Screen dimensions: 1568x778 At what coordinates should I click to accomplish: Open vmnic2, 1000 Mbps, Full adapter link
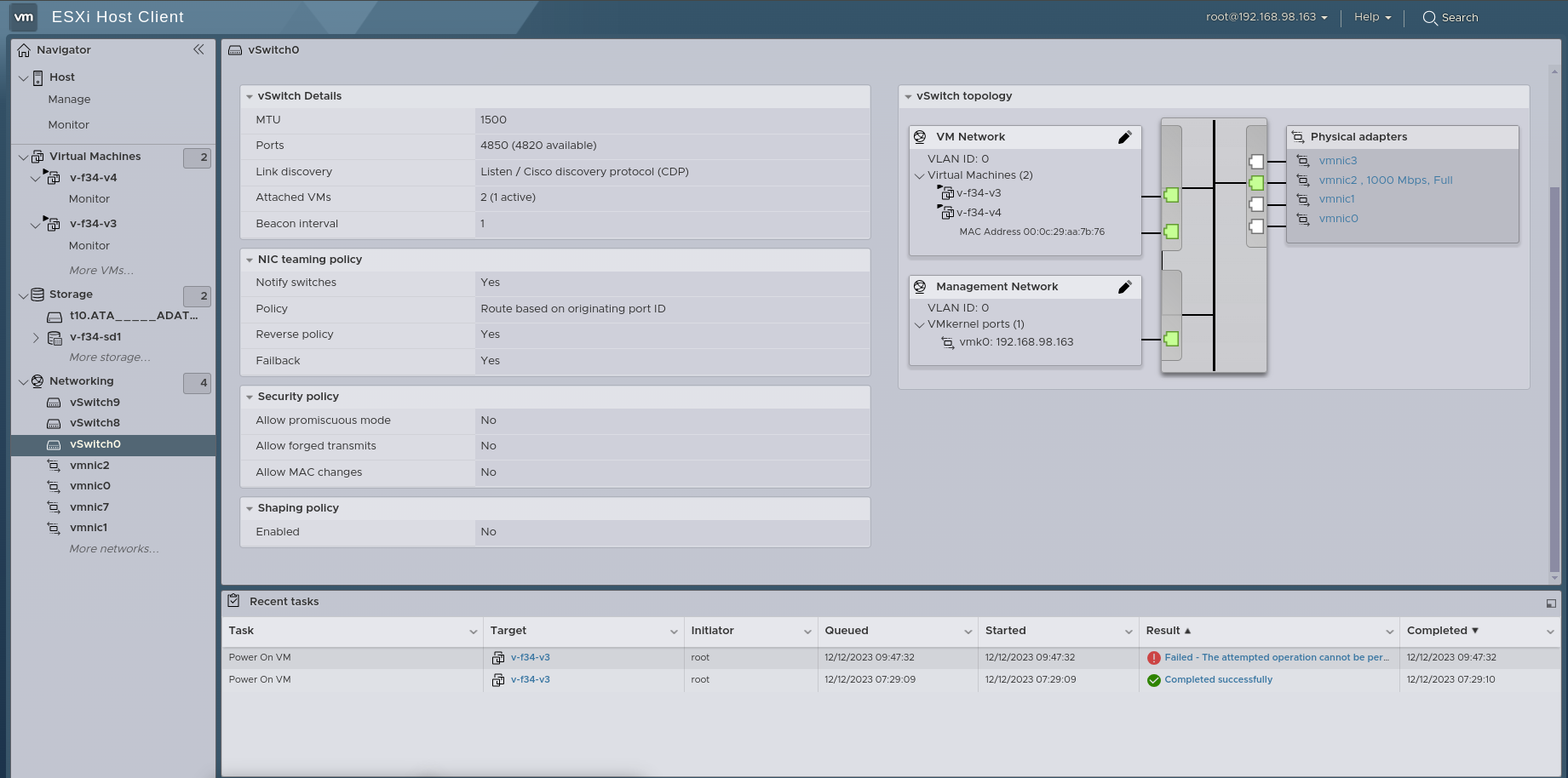click(x=1386, y=180)
